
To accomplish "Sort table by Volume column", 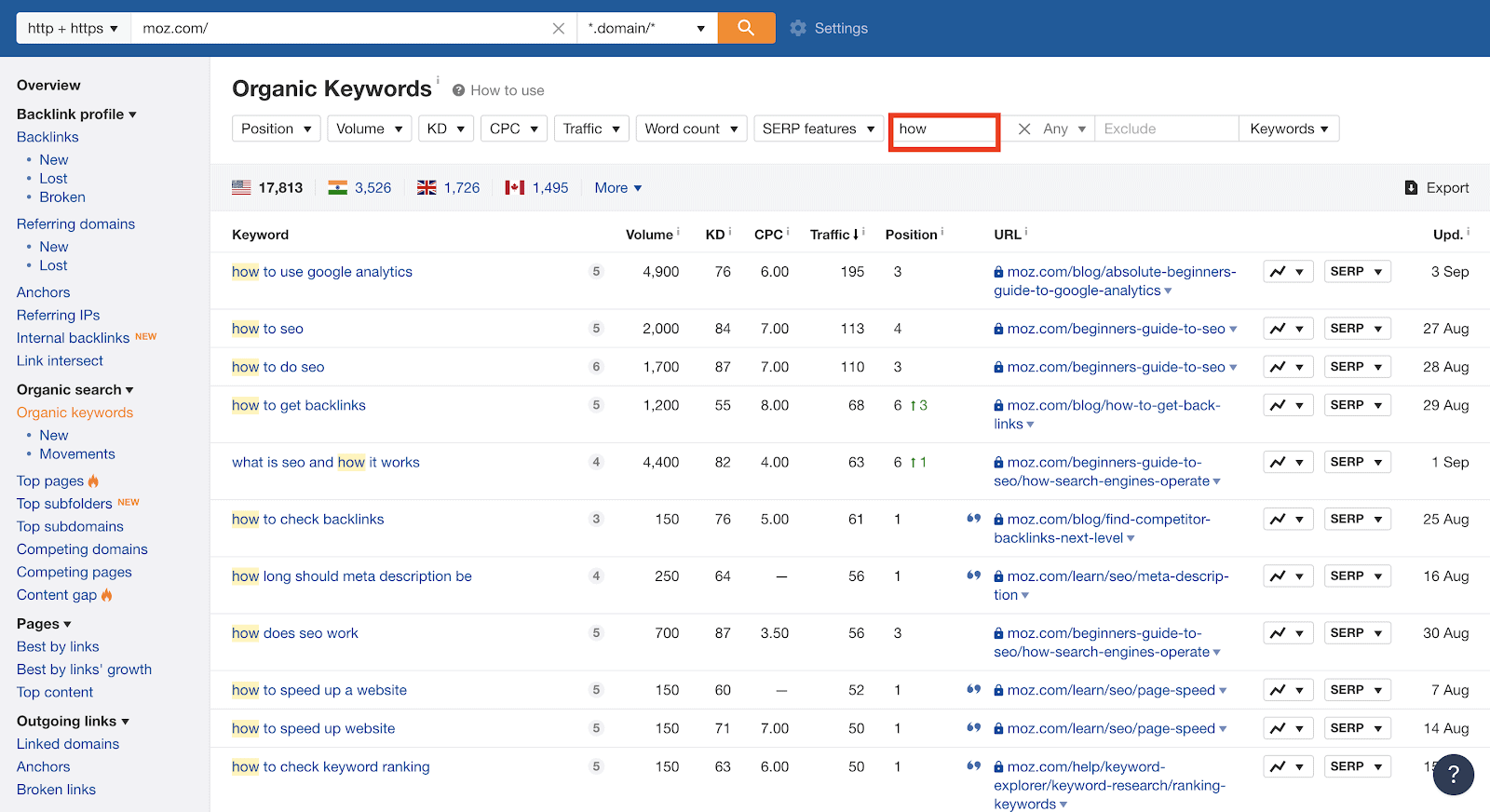I will [x=649, y=235].
